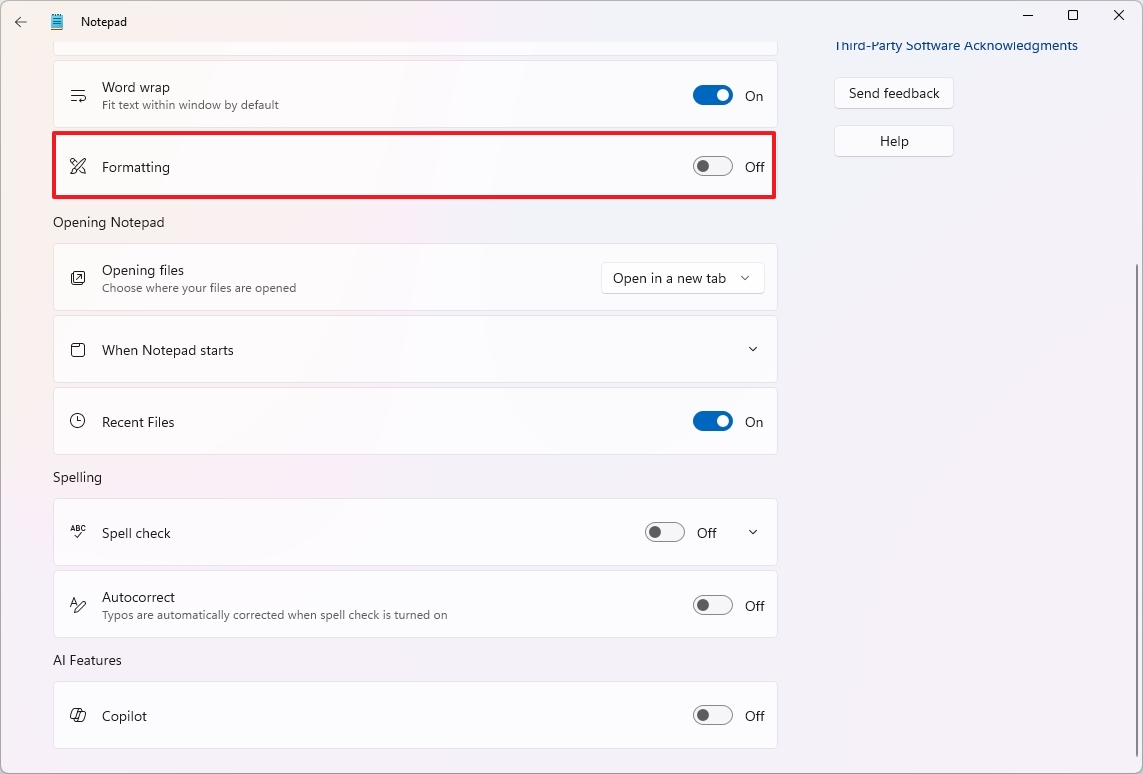The image size is (1143, 774).
Task: Click the Help button
Action: tap(894, 141)
